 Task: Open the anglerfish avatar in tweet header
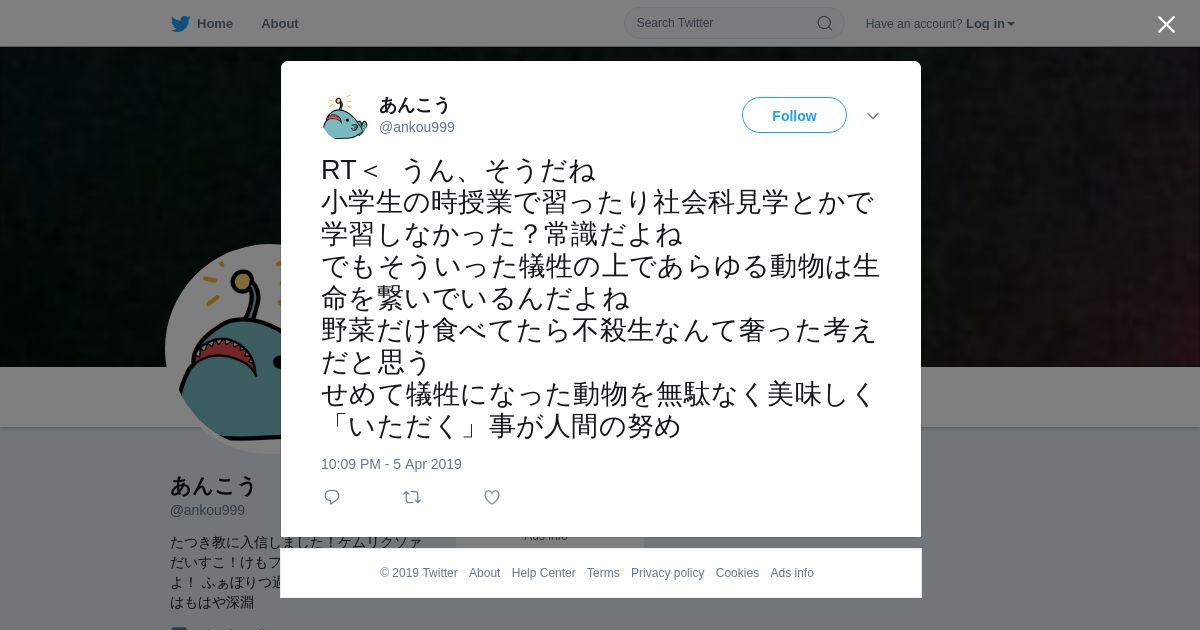click(344, 116)
